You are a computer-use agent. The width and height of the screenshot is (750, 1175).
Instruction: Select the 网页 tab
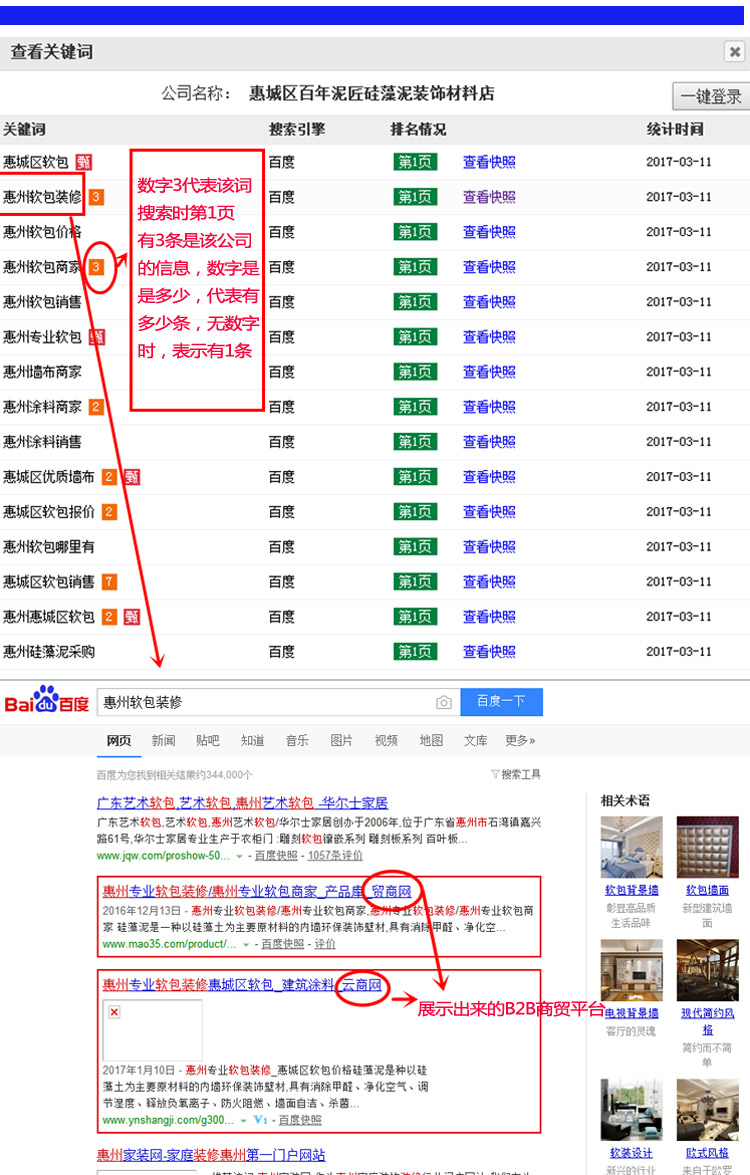pyautogui.click(x=118, y=740)
